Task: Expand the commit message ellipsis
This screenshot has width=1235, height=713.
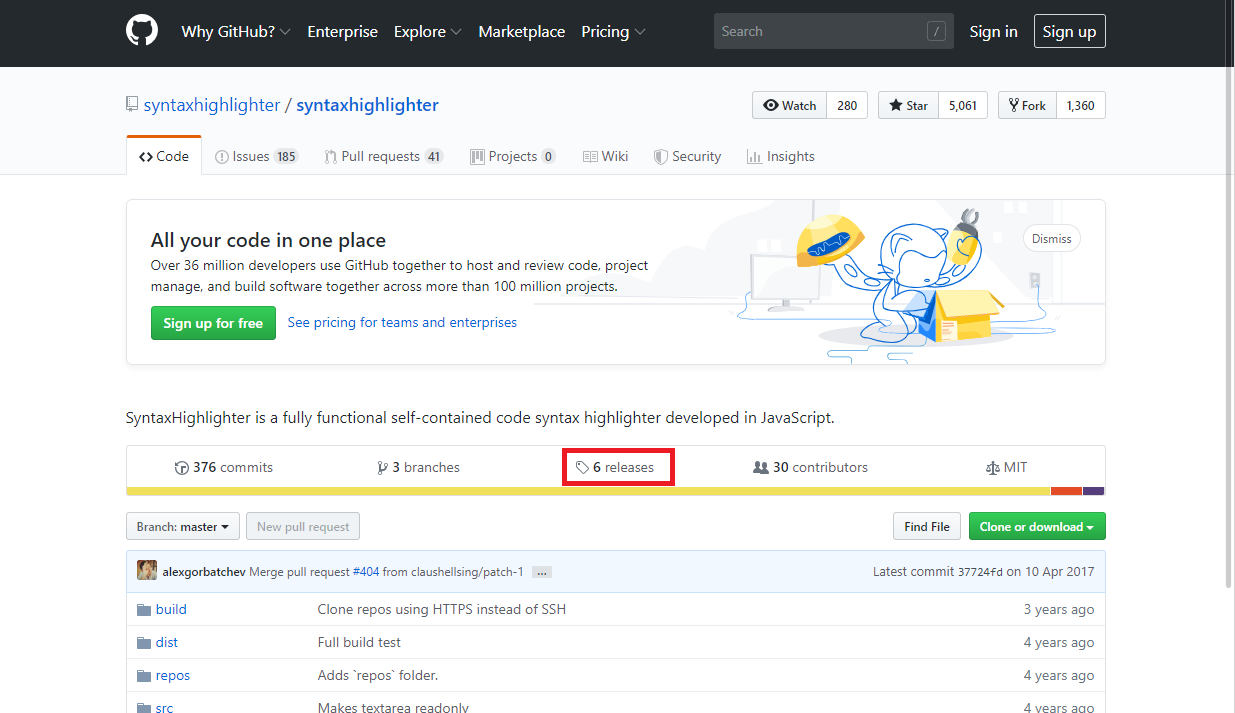Action: [542, 572]
